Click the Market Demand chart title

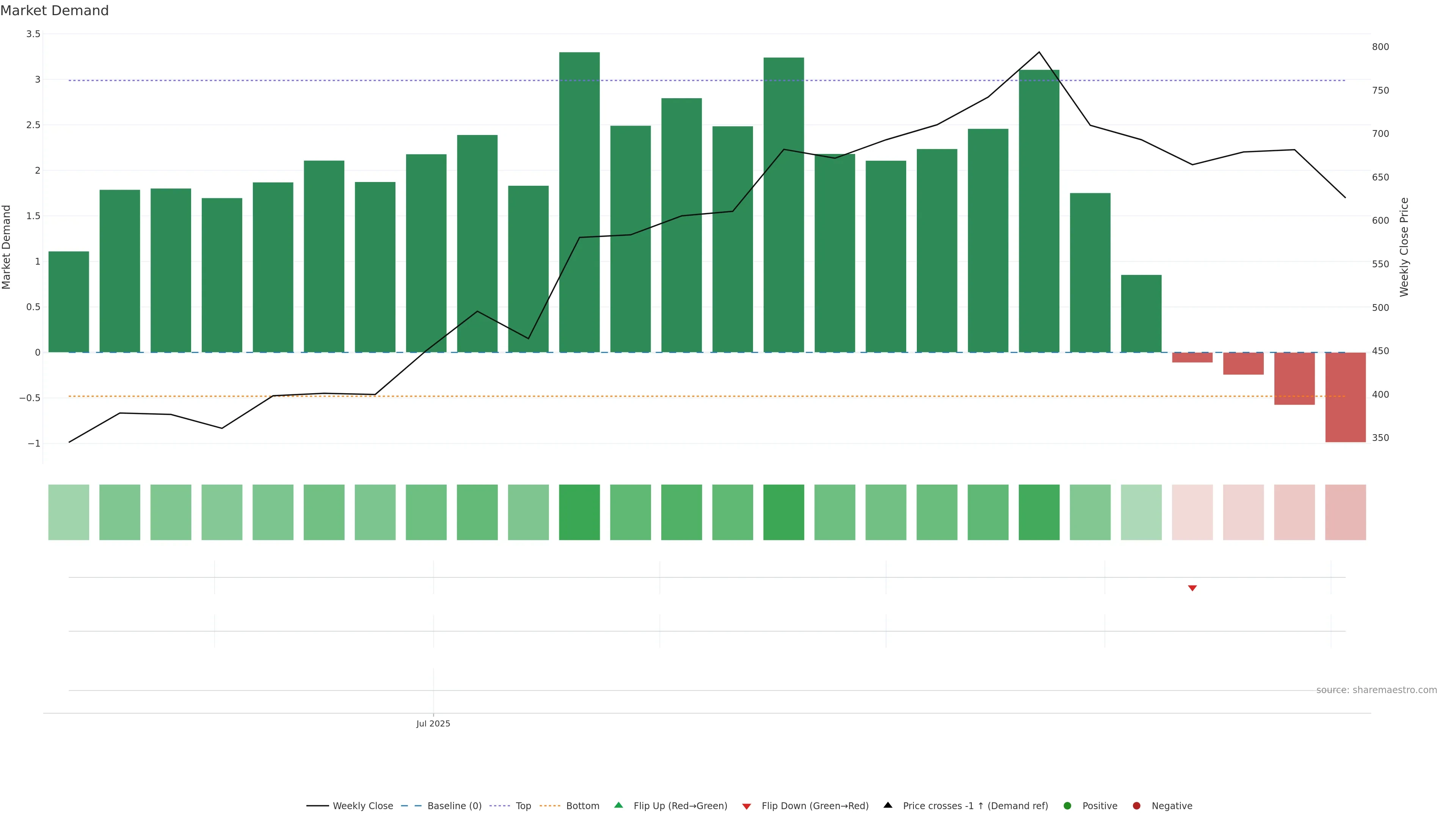pyautogui.click(x=54, y=11)
